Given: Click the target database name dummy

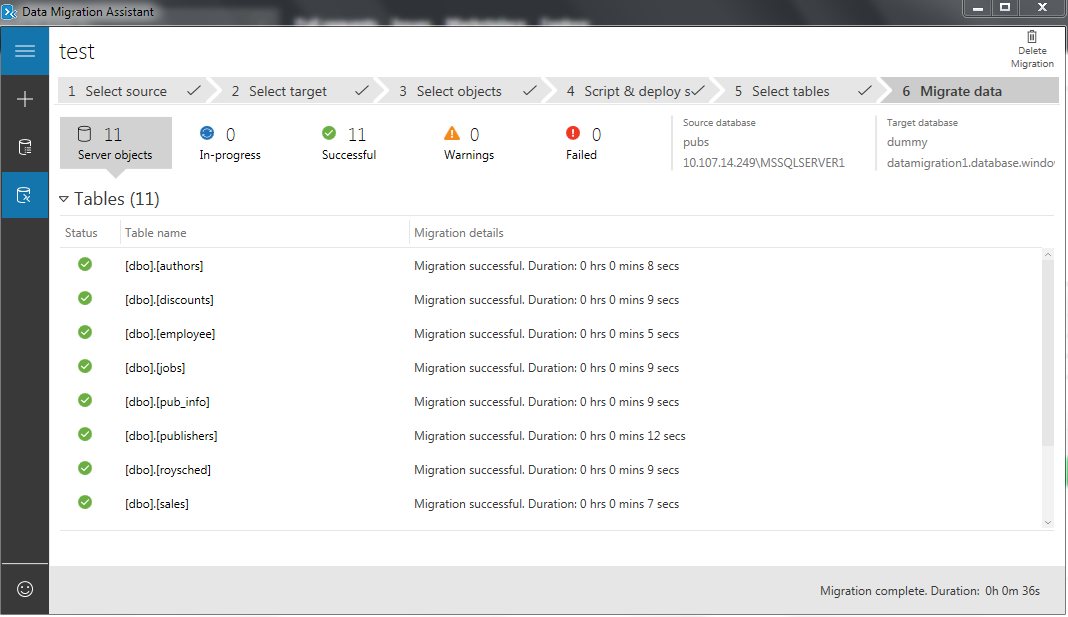Looking at the screenshot, I should 907,142.
